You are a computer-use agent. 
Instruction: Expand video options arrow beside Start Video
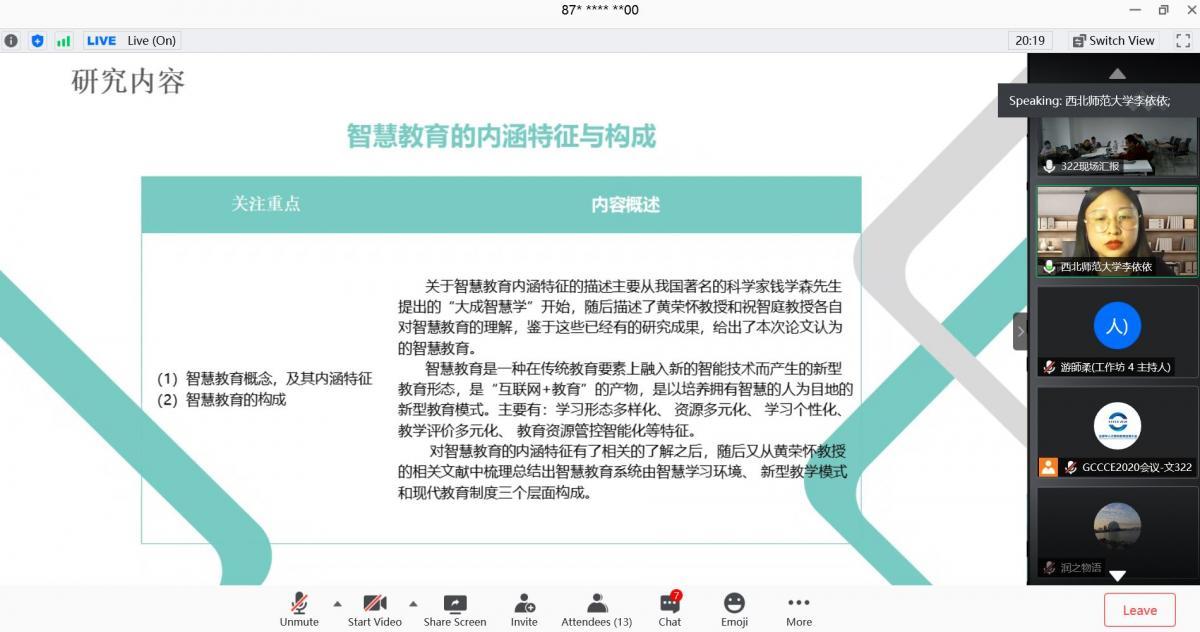[x=413, y=603]
